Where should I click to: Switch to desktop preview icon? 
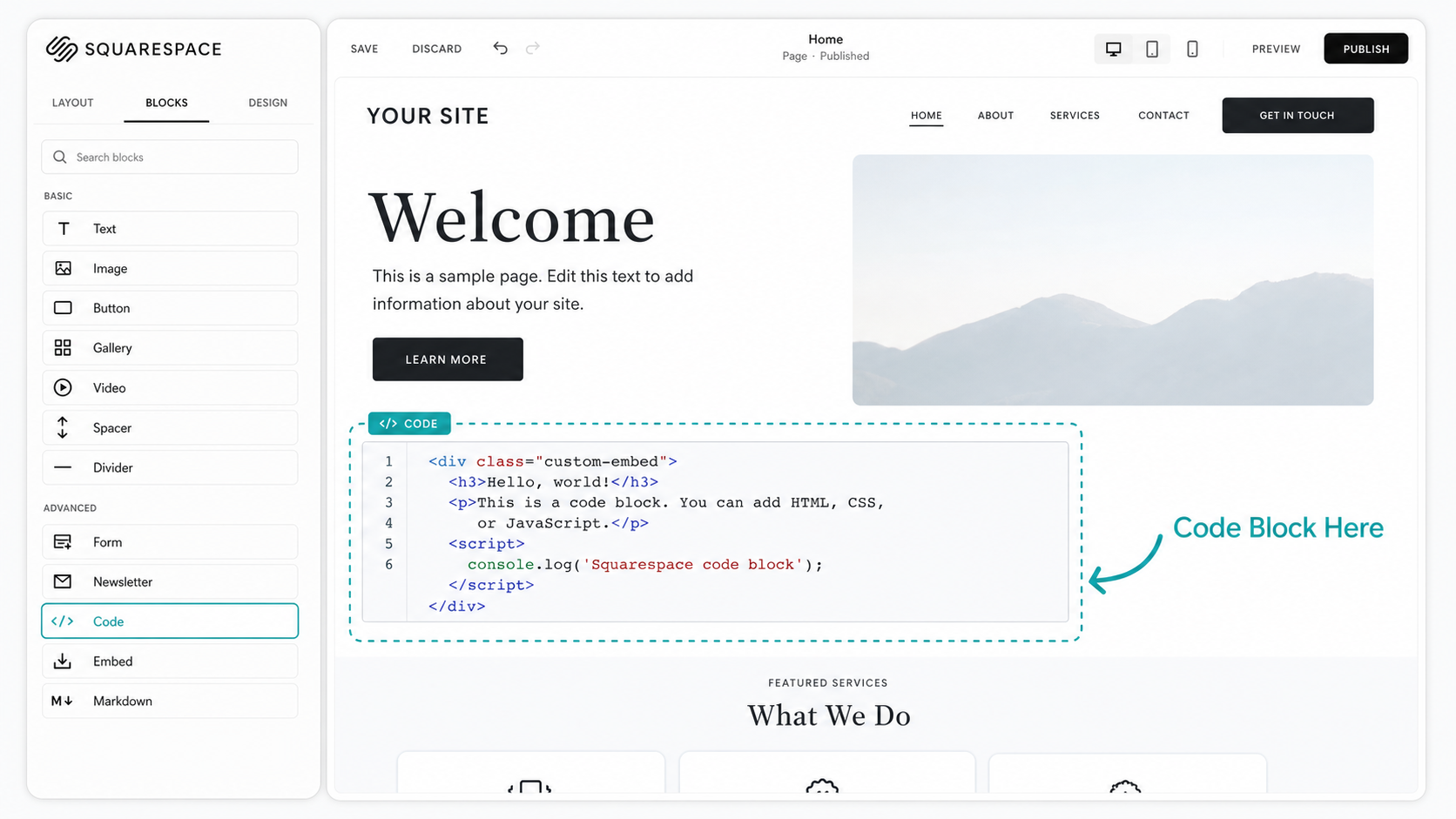click(x=1113, y=49)
